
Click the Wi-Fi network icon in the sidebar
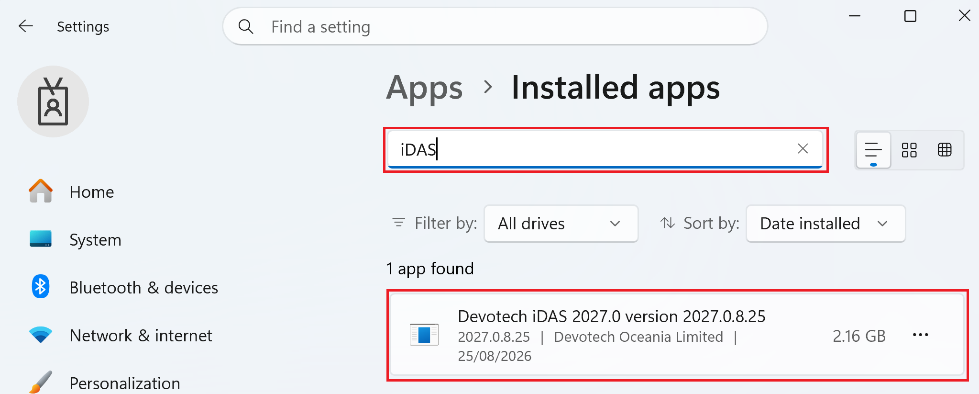pos(41,335)
